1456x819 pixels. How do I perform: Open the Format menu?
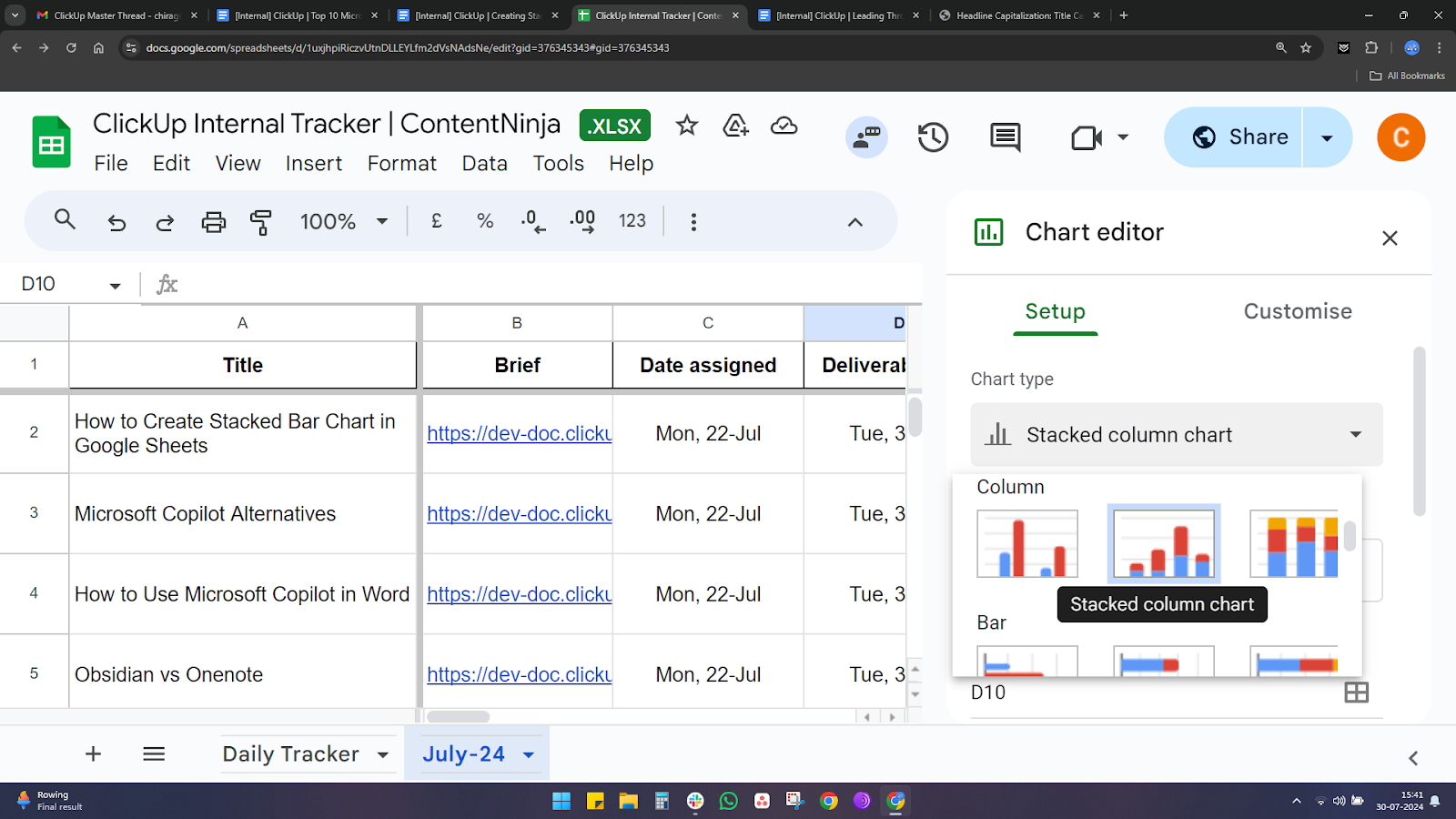401,164
